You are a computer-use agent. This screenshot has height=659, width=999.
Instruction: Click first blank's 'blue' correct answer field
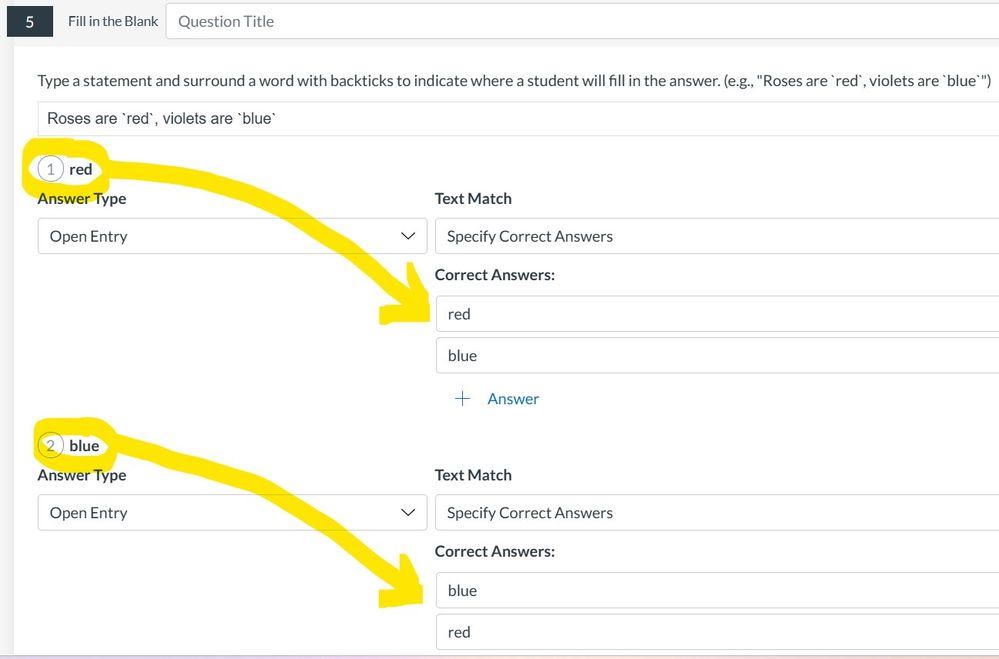pyautogui.click(x=715, y=356)
